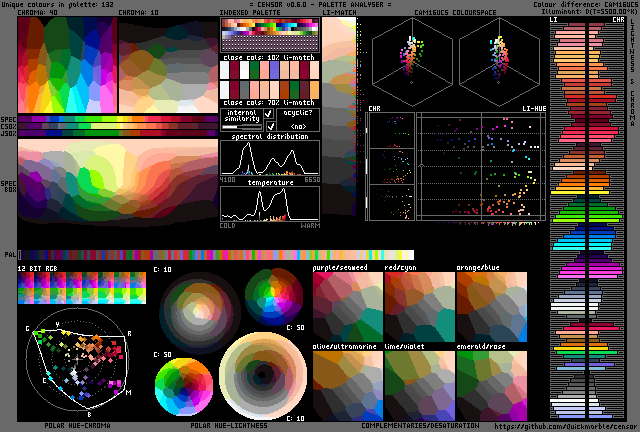Open the github.com/quickmarble/censor link

point(567,425)
